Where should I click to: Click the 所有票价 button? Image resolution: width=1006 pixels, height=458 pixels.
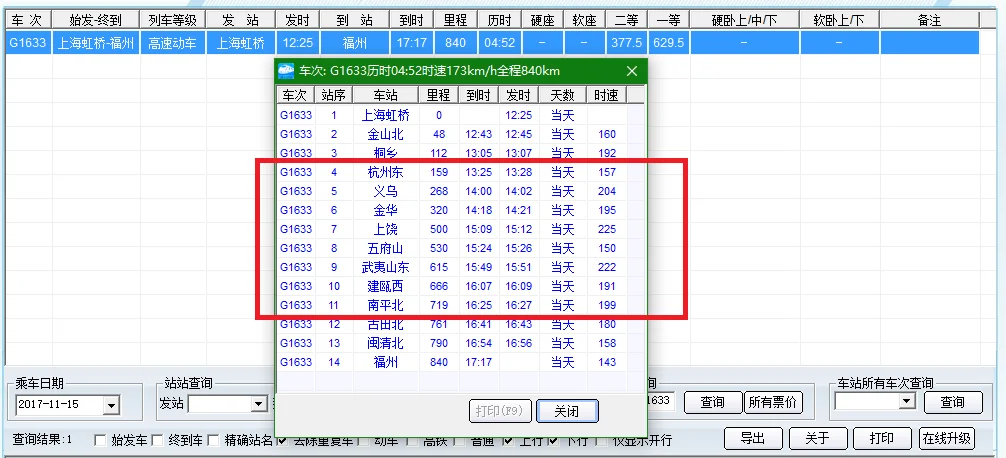click(x=772, y=402)
